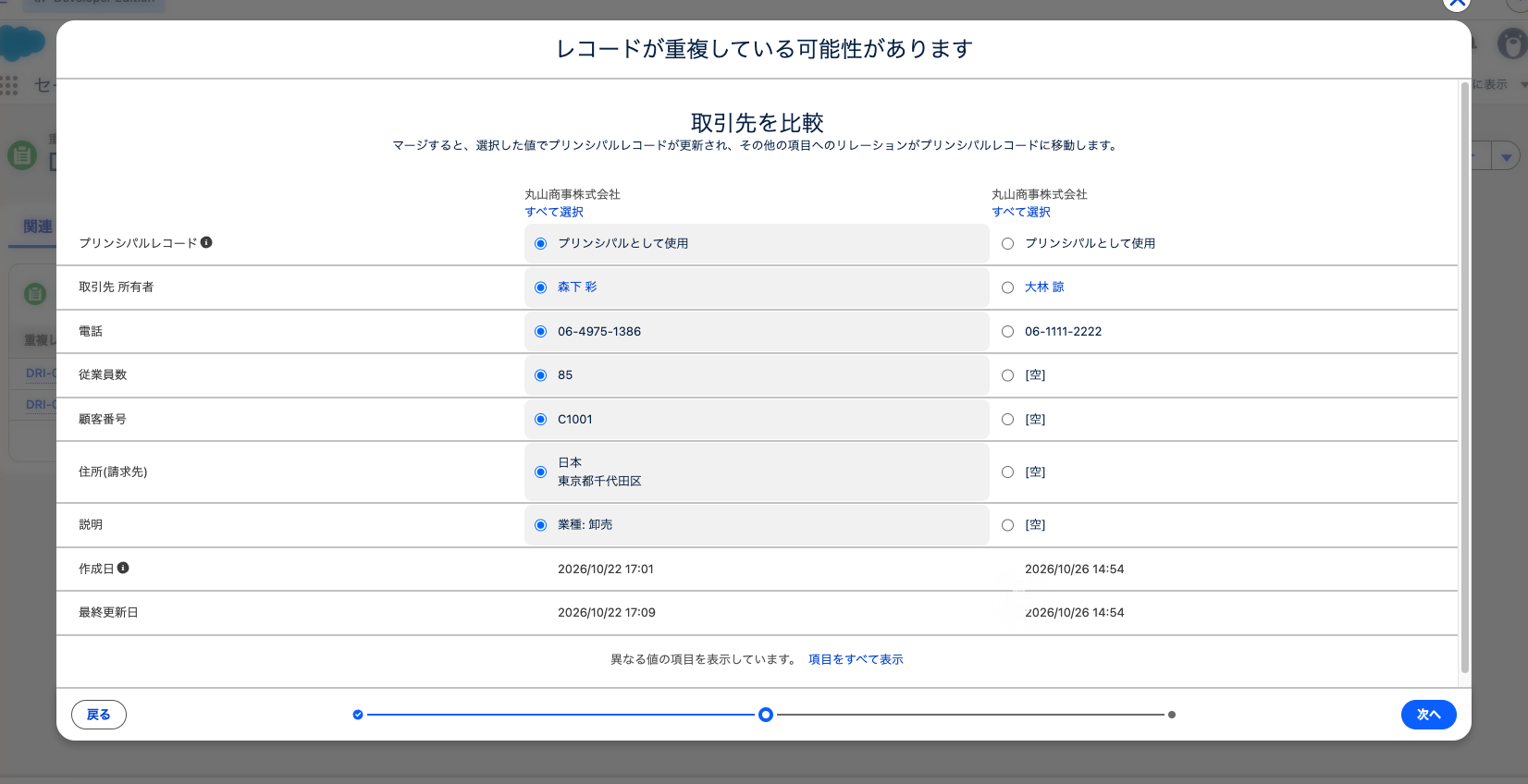
Task: Select billing address 日本 東京都千代田区
Action: pos(541,472)
